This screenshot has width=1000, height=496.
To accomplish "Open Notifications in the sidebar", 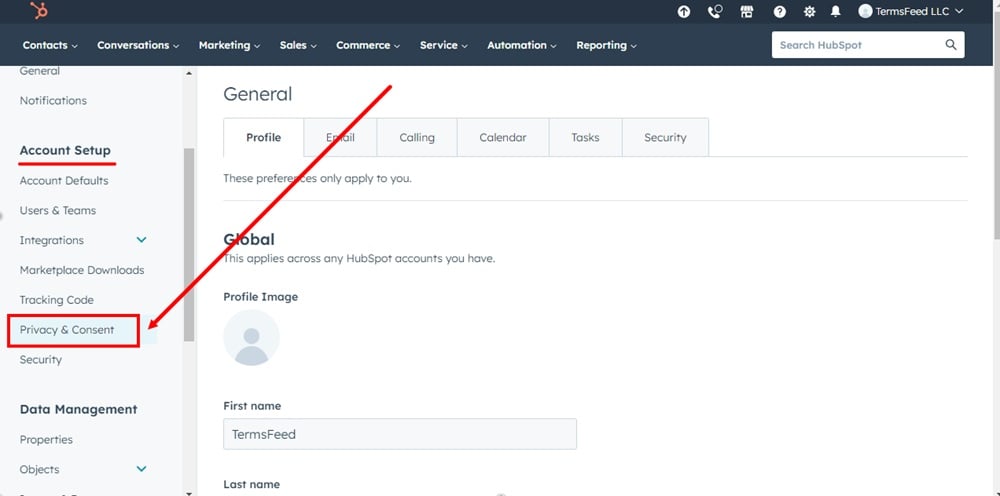I will (53, 100).
